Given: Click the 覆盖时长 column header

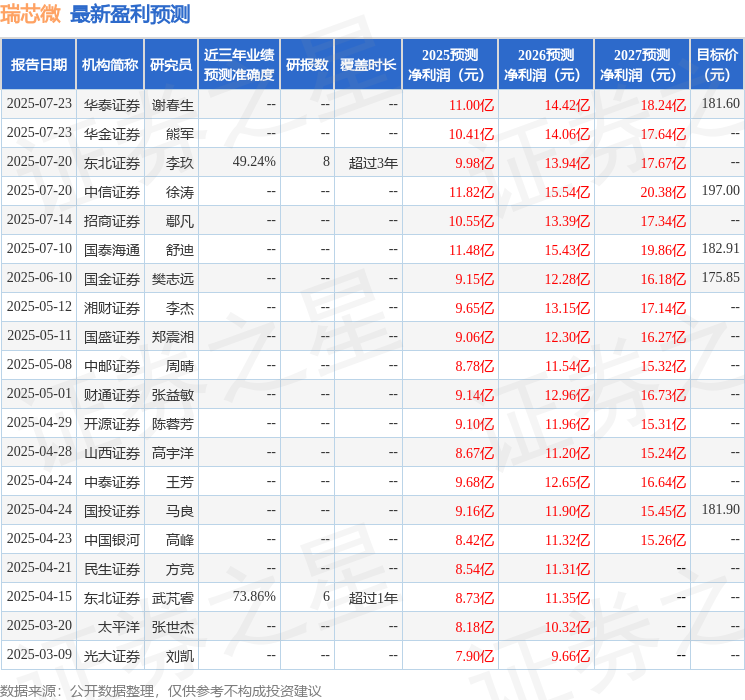Looking at the screenshot, I should (368, 65).
